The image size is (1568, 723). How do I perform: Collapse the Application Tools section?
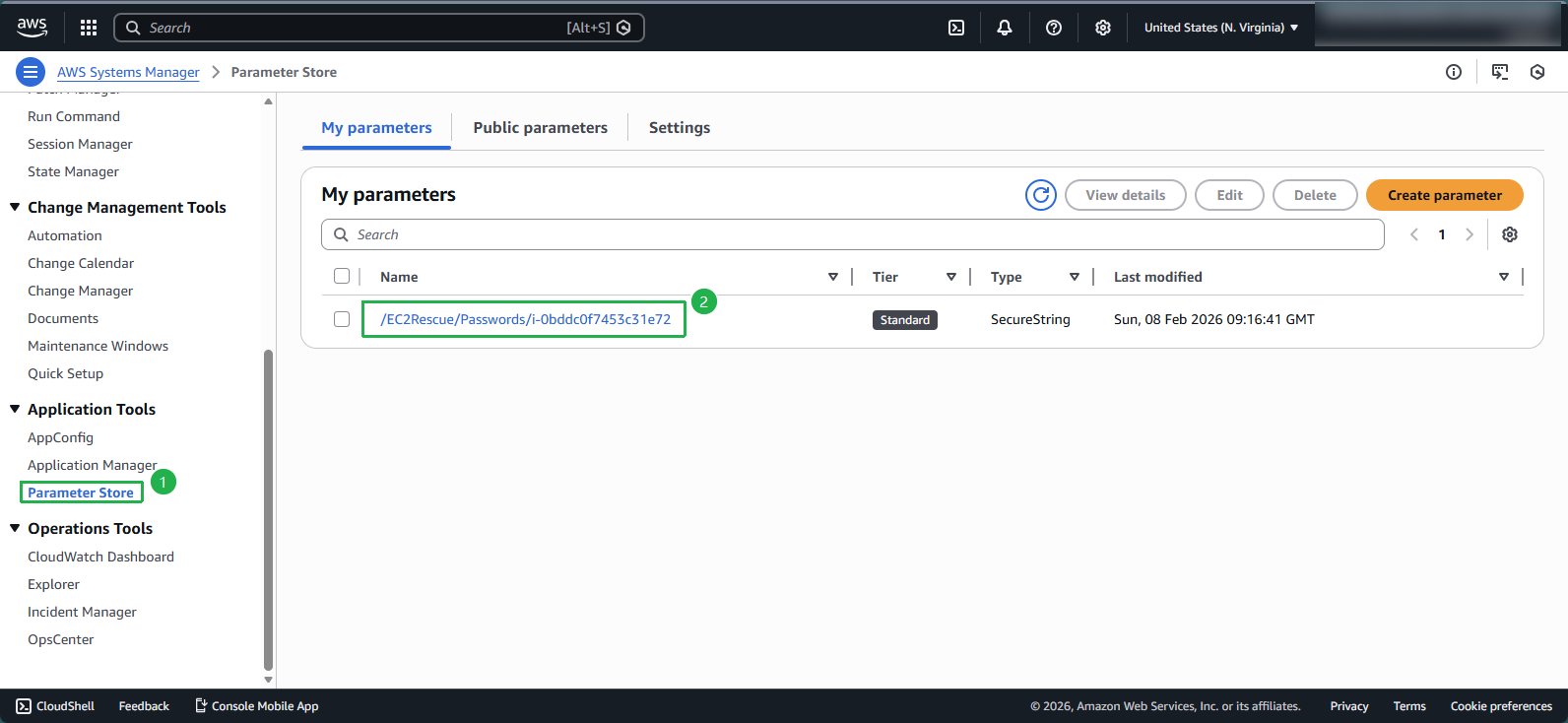tap(15, 409)
